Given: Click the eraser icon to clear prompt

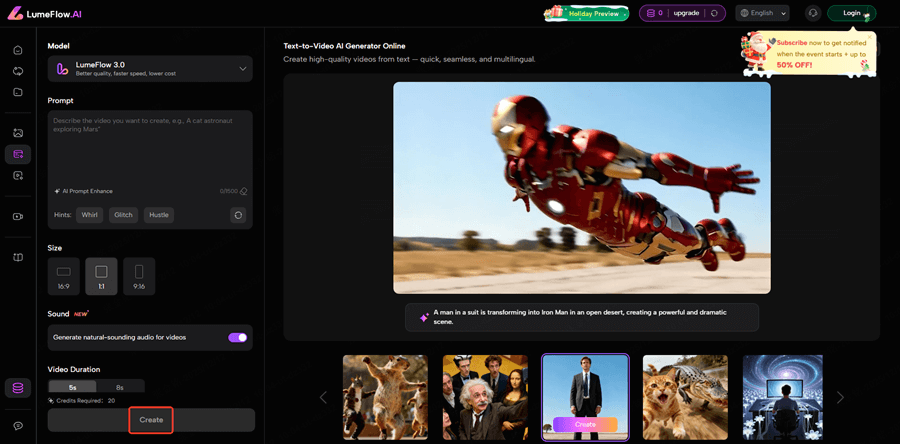Looking at the screenshot, I should (x=243, y=191).
